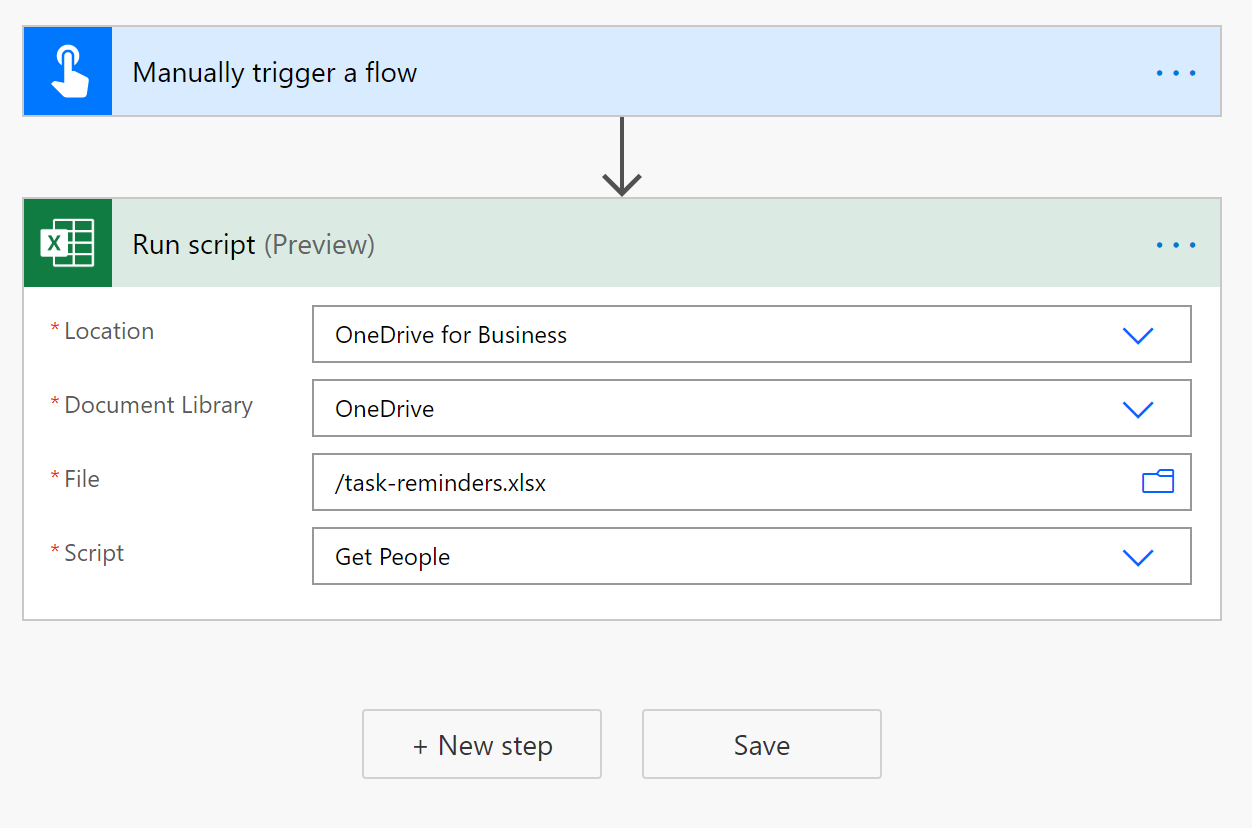The width and height of the screenshot is (1252, 828).
Task: Click the Excel Online connector icon
Action: coord(67,243)
